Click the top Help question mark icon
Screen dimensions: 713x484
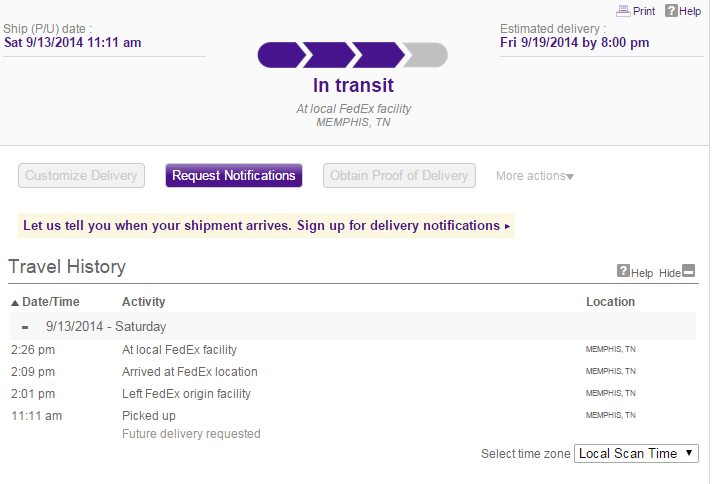(671, 11)
